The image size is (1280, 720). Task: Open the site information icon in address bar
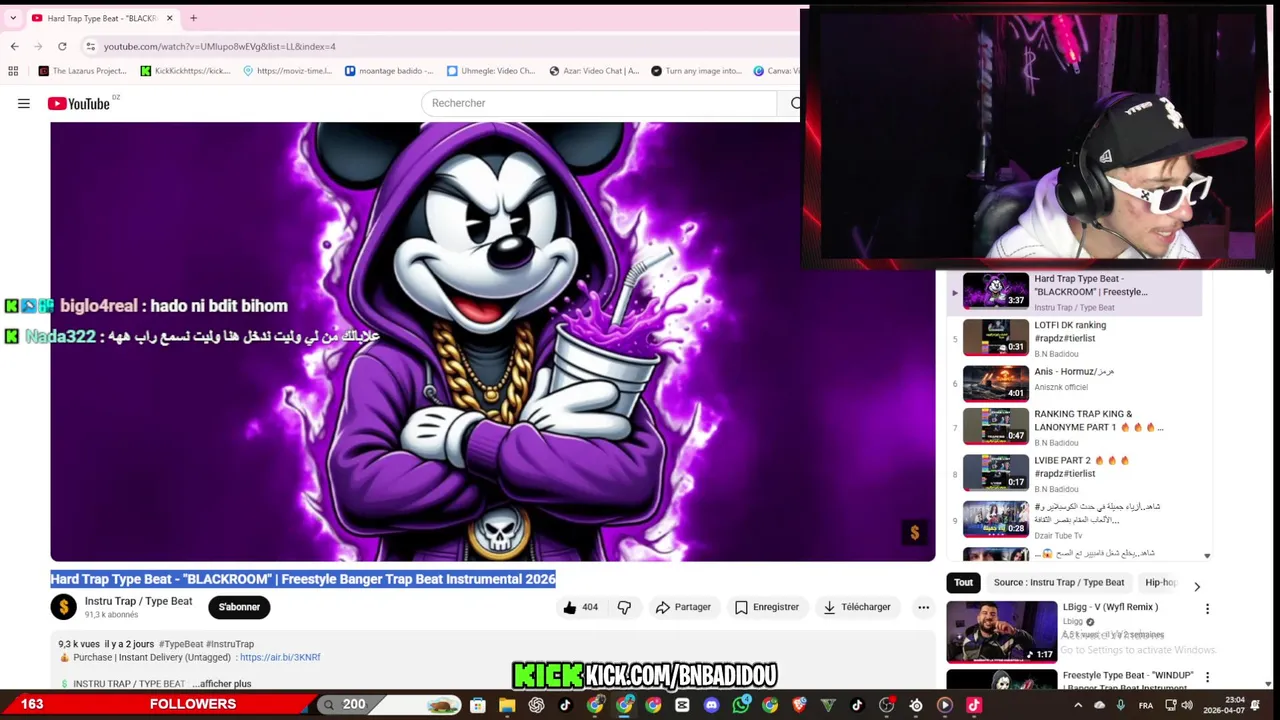[90, 46]
